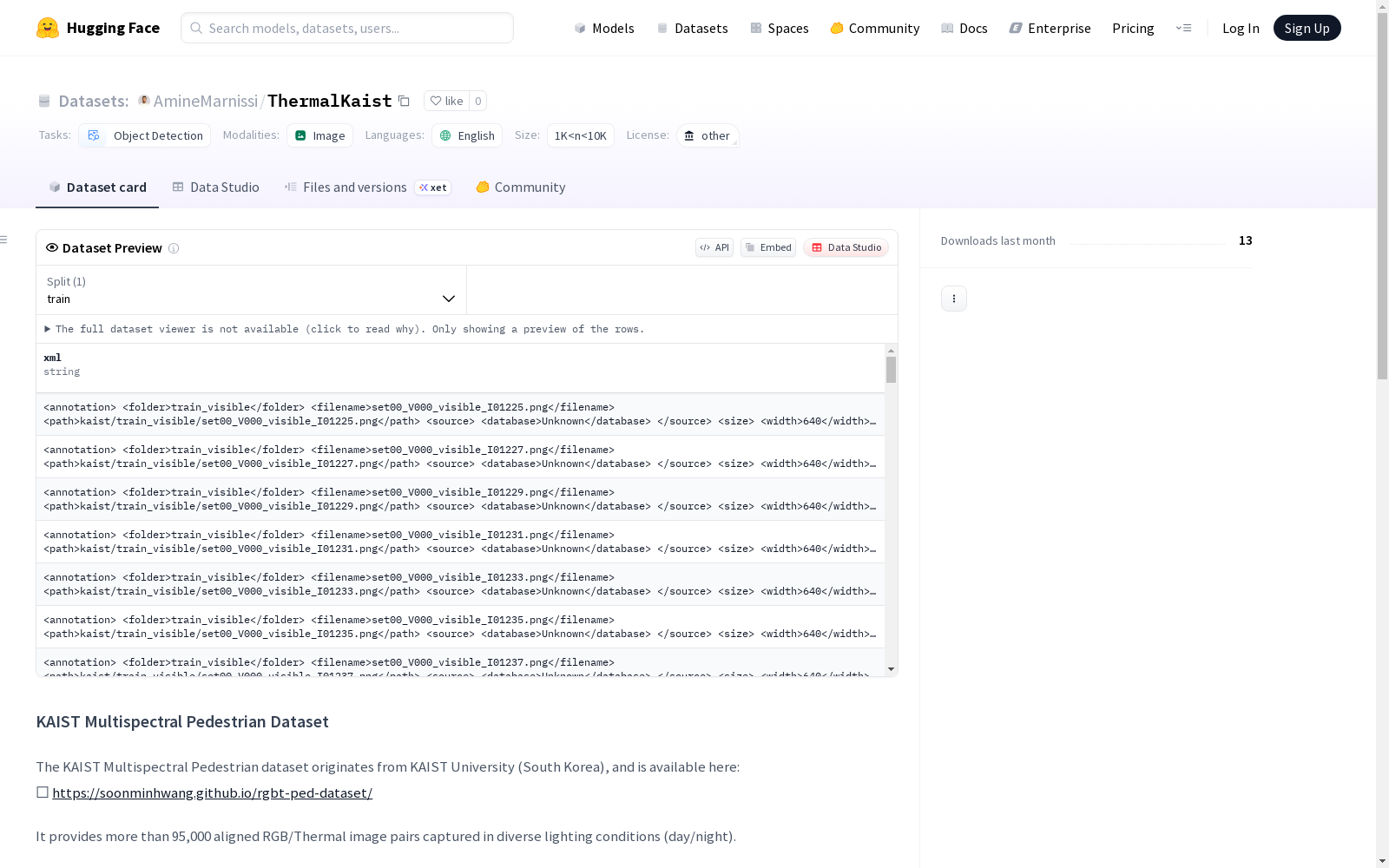
Task: Expand the Split train dropdown
Action: tap(251, 290)
